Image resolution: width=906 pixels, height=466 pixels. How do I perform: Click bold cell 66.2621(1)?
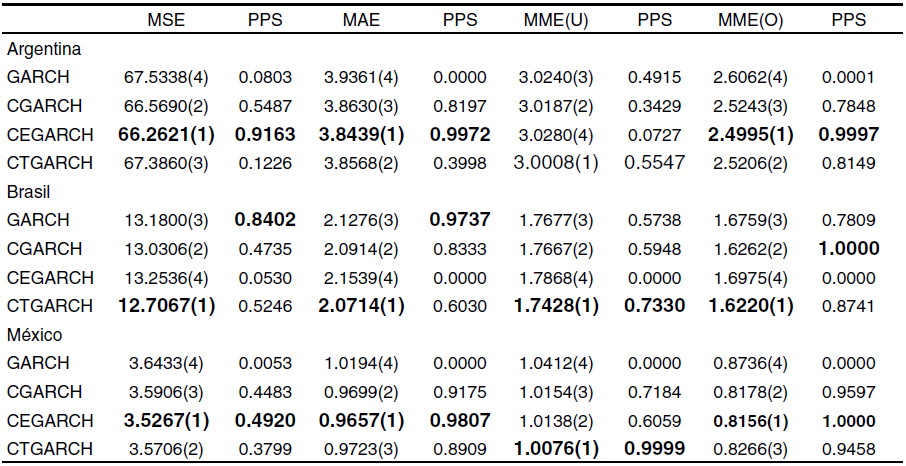click(x=166, y=134)
